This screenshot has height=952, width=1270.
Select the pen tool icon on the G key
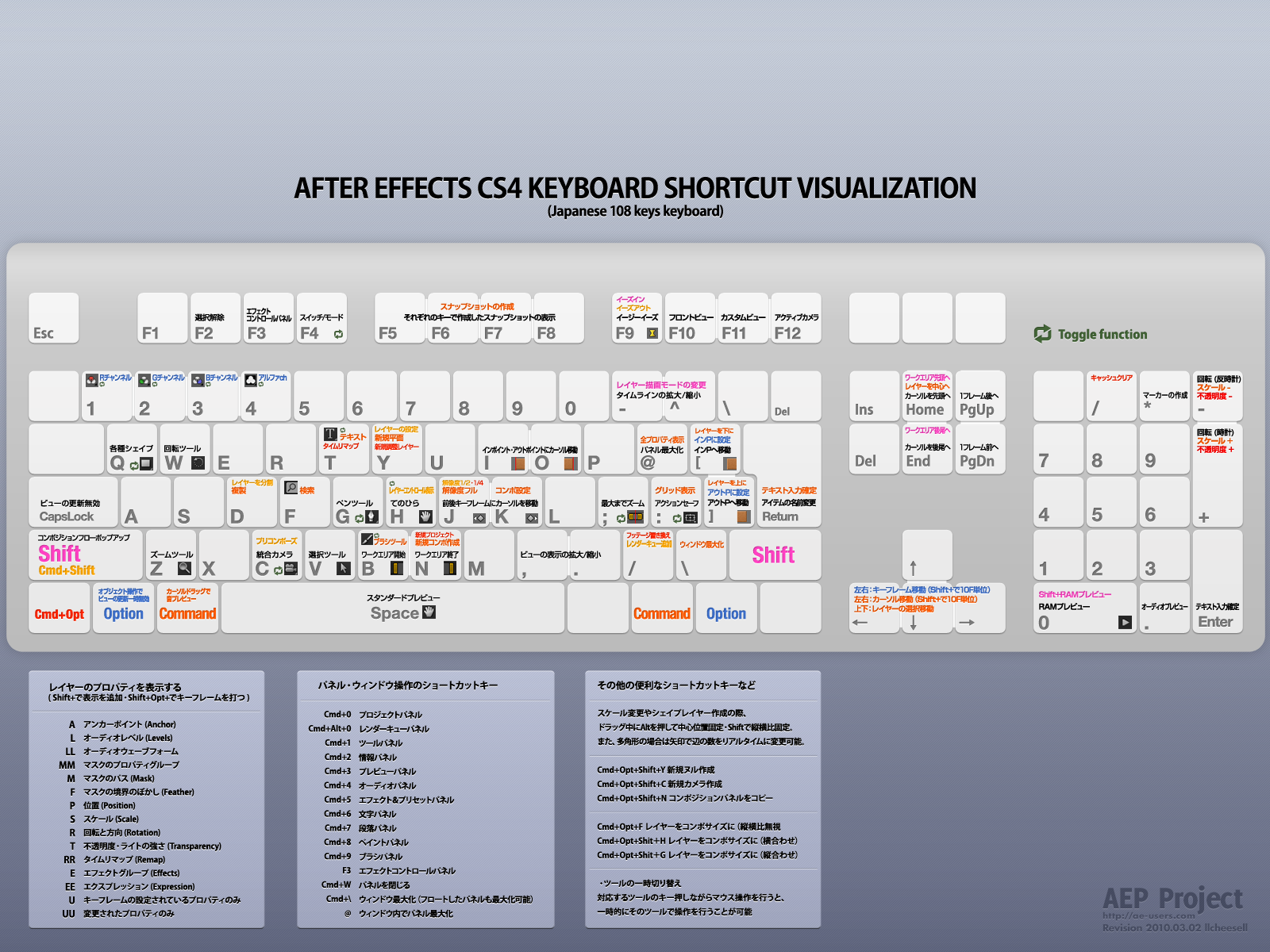coord(371,517)
